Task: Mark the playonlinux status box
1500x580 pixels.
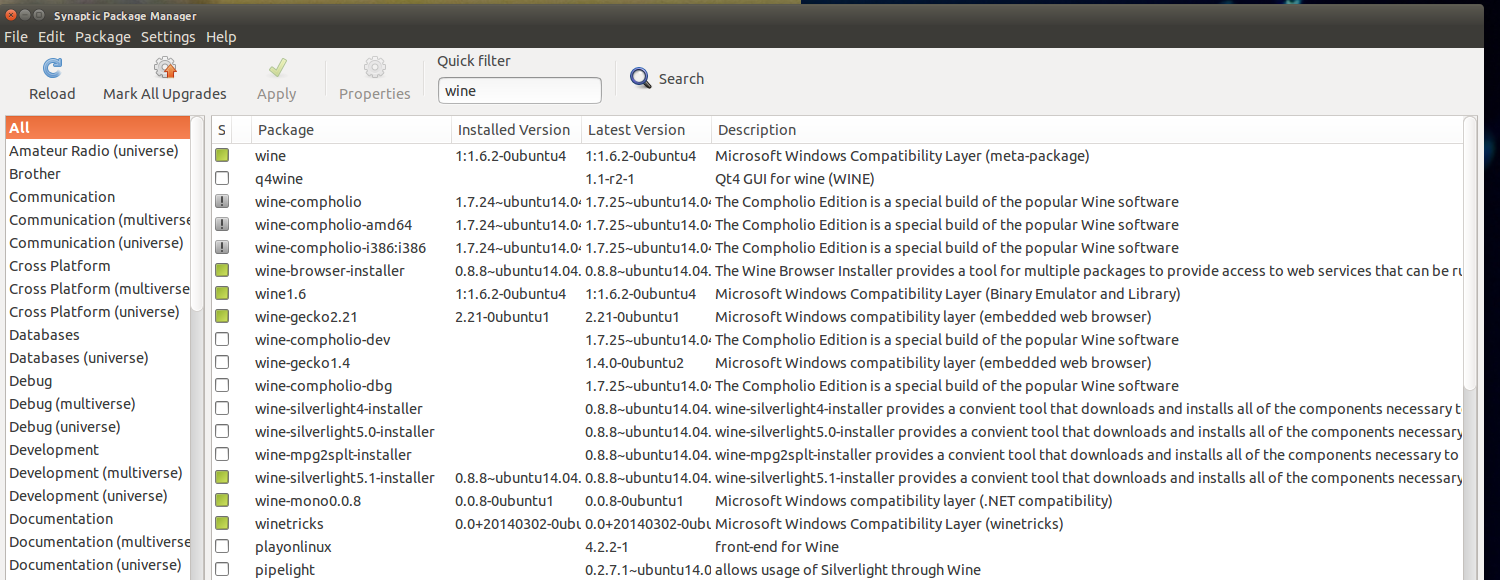Action: click(222, 547)
